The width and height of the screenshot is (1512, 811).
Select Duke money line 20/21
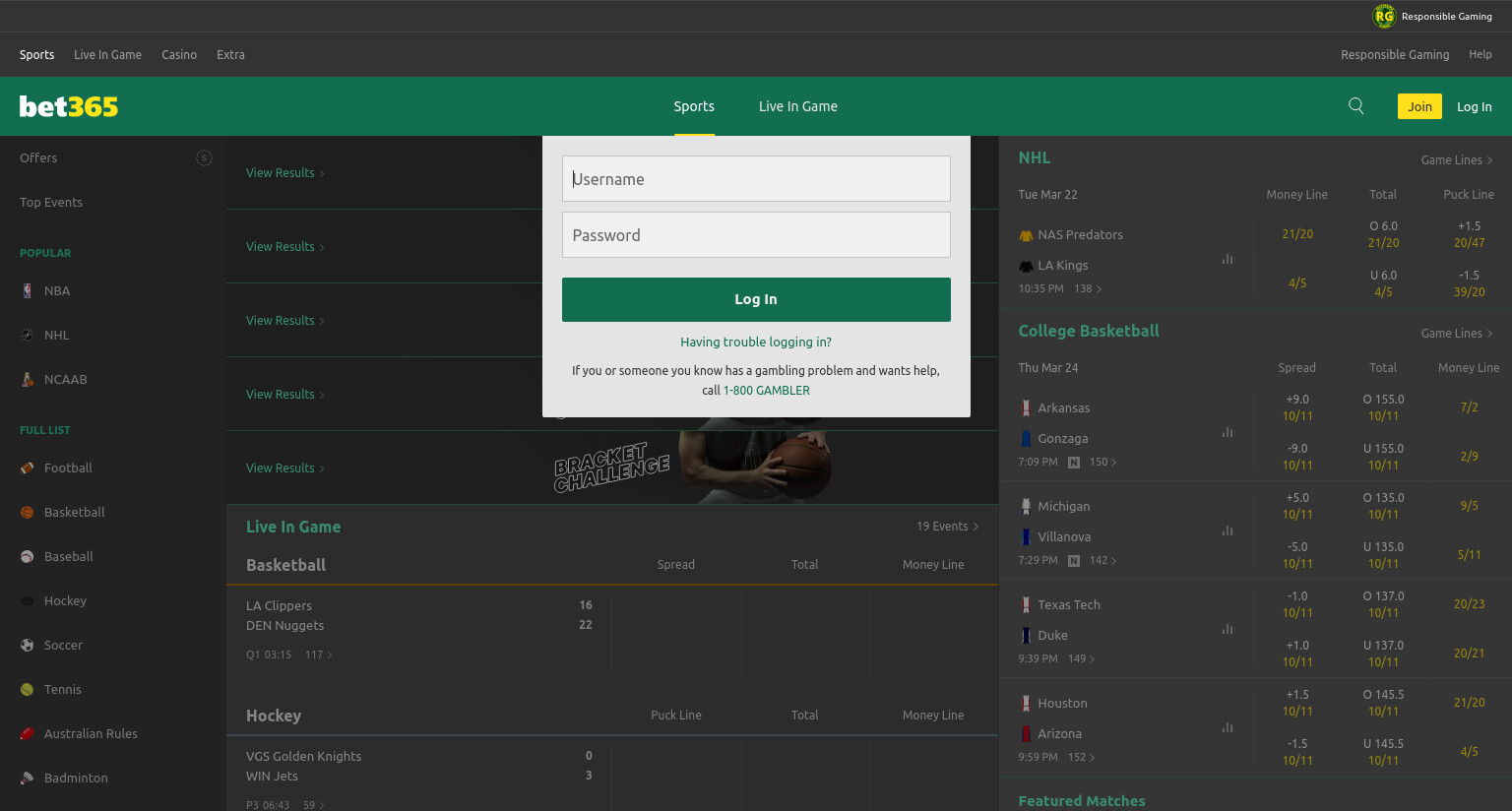coord(1469,654)
